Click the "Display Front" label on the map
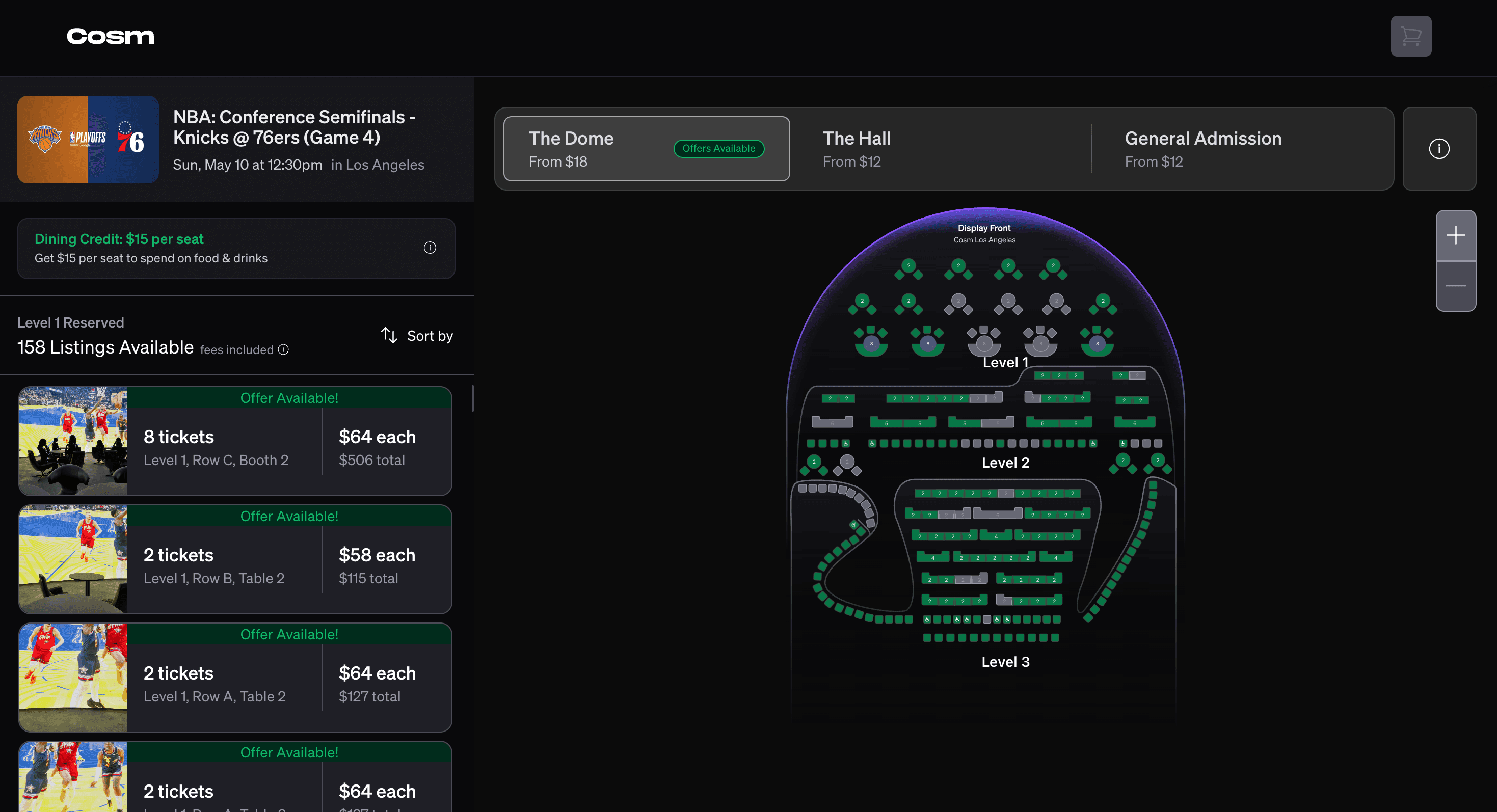Screen dimensions: 1497x812 [x=984, y=228]
